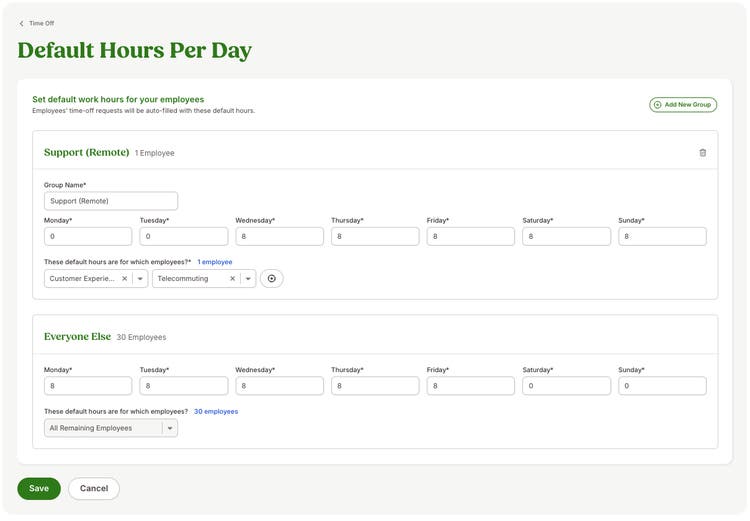750x521 pixels.
Task: Focus Wednesday hours field in Everyone Else
Action: (279, 386)
